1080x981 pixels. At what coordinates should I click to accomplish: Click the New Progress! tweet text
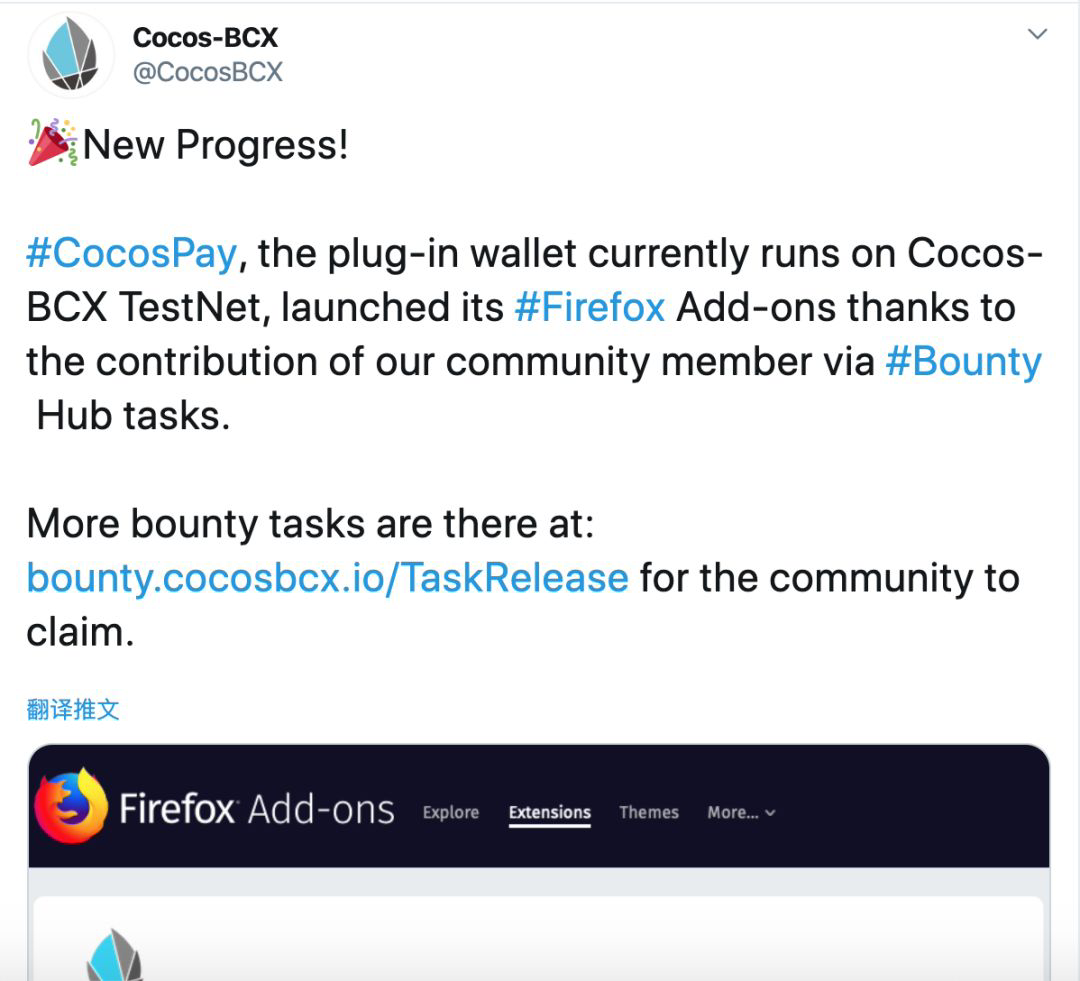click(x=216, y=145)
